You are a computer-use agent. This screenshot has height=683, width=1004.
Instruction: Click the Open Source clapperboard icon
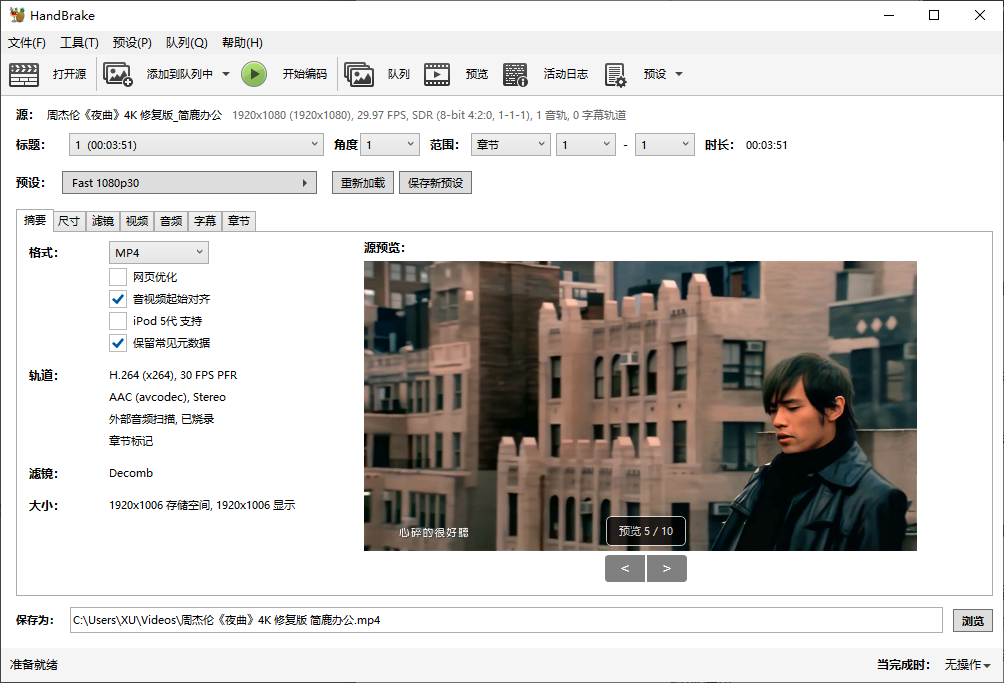pyautogui.click(x=24, y=74)
